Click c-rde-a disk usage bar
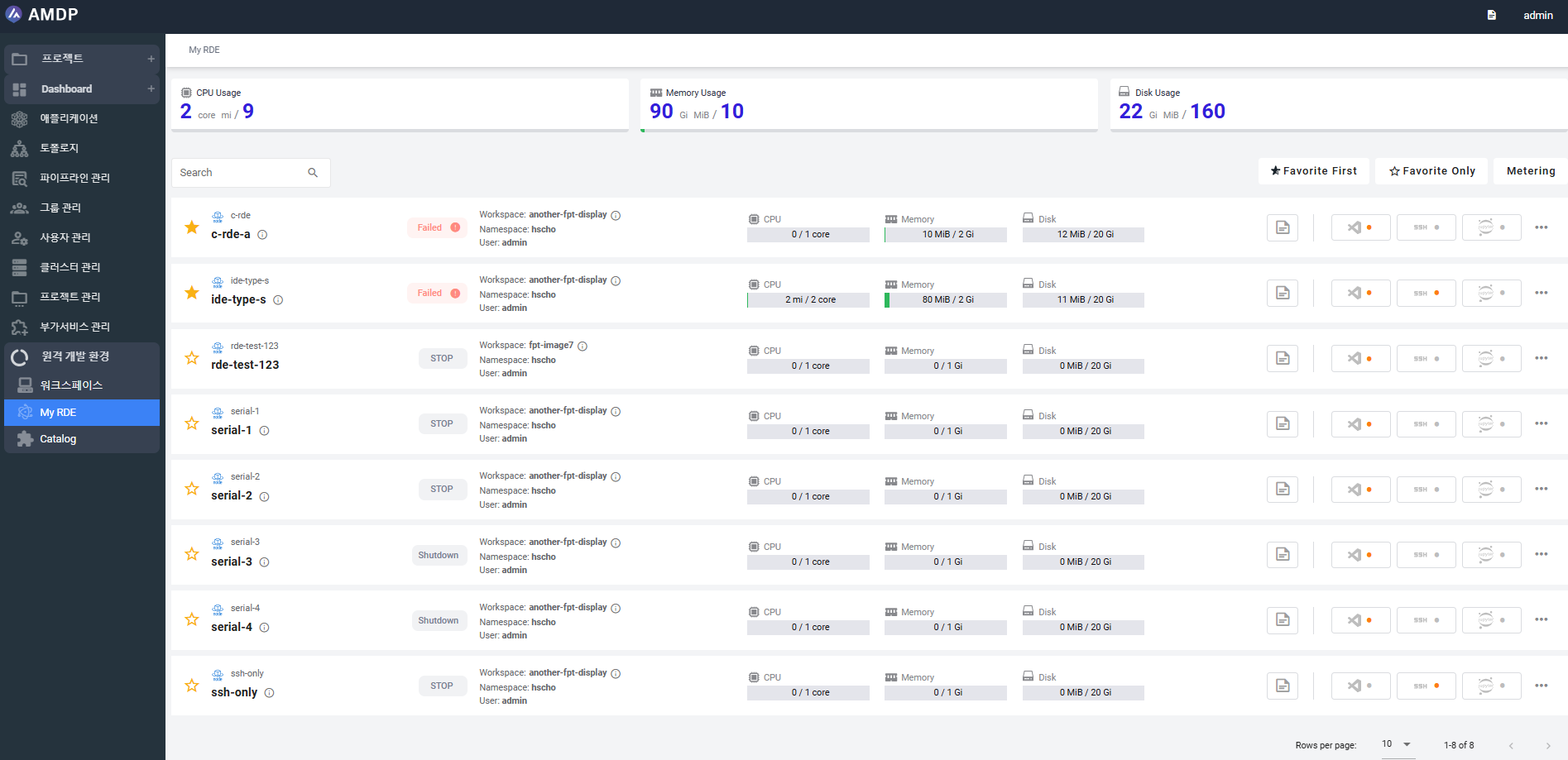The image size is (1568, 760). 1084,235
